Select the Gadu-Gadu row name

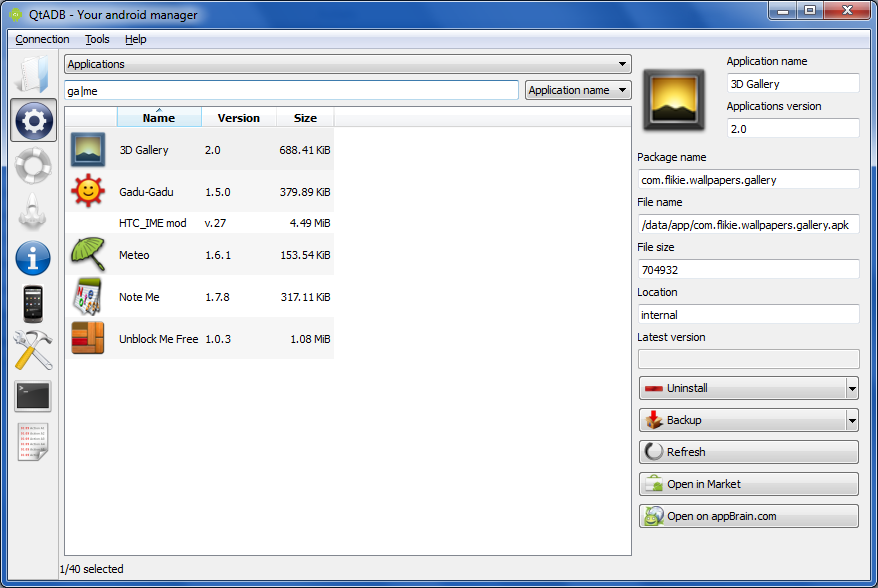pos(146,192)
